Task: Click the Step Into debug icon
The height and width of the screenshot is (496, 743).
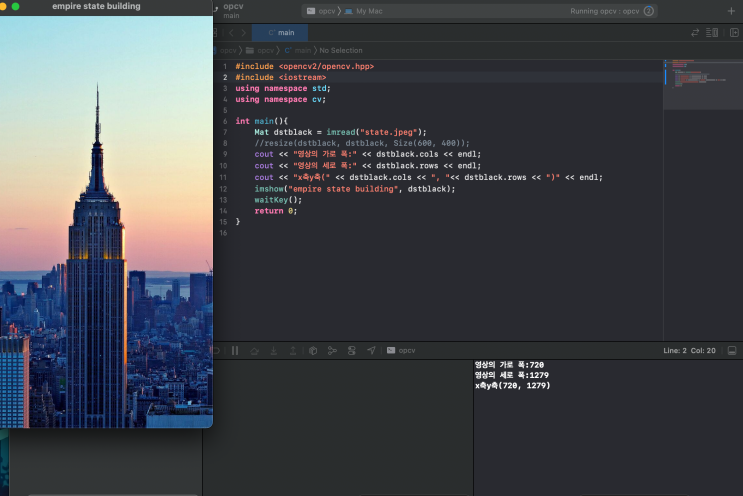Action: [274, 351]
